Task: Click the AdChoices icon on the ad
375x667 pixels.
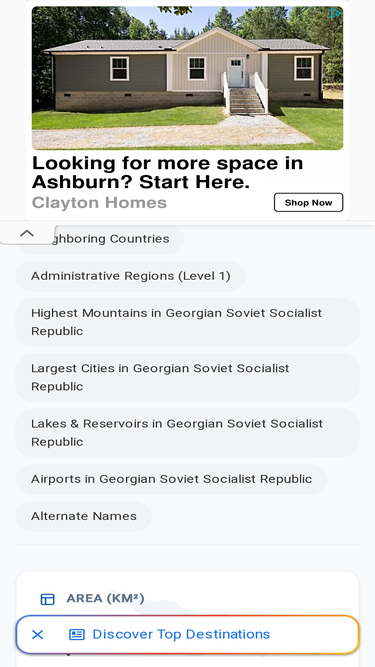Action: click(336, 13)
